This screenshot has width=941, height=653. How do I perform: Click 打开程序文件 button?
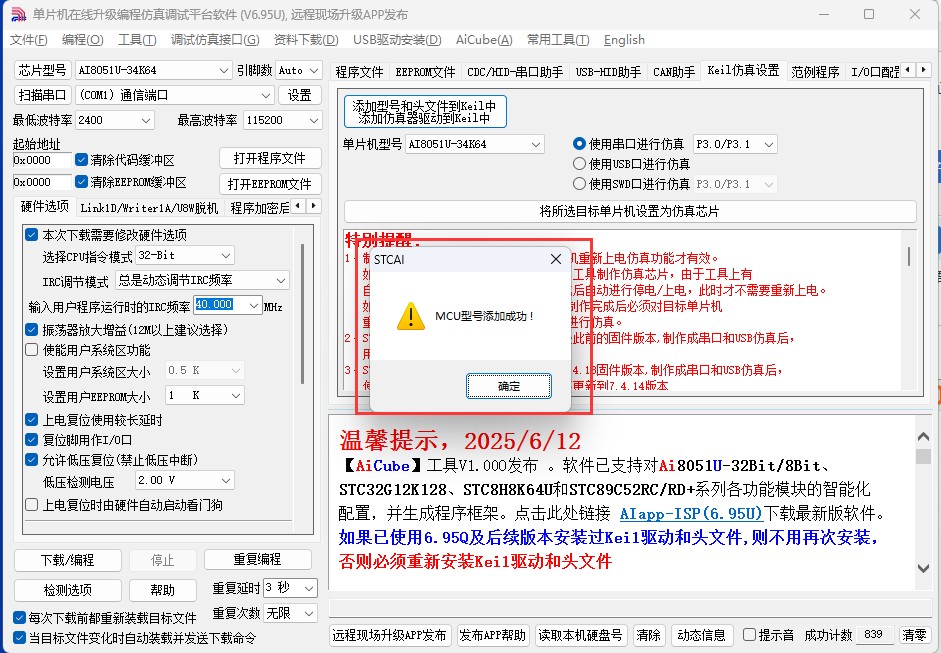pyautogui.click(x=269, y=158)
